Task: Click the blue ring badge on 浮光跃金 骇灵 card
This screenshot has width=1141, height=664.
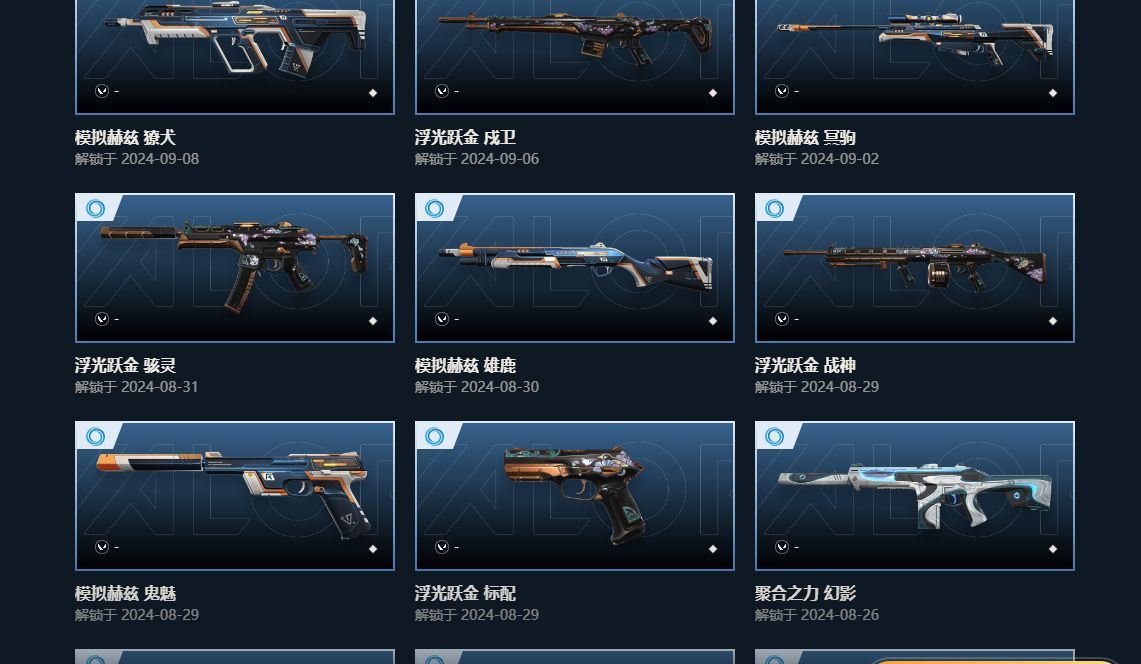Action: (x=95, y=208)
